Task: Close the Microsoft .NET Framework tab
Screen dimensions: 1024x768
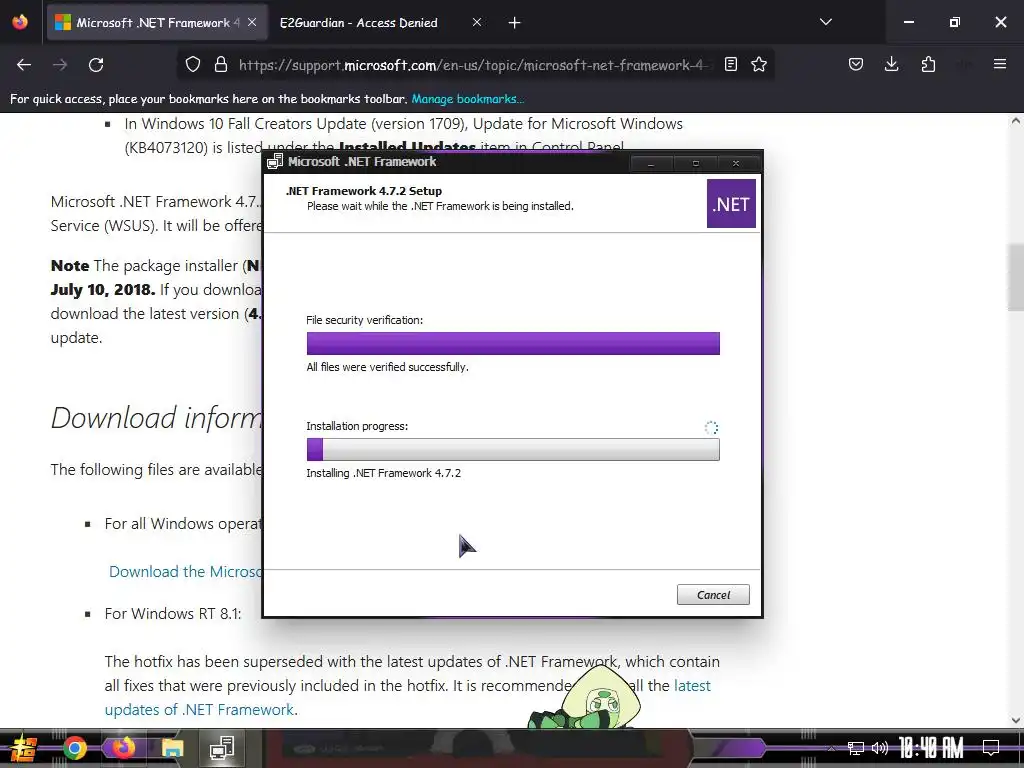Action: (252, 23)
